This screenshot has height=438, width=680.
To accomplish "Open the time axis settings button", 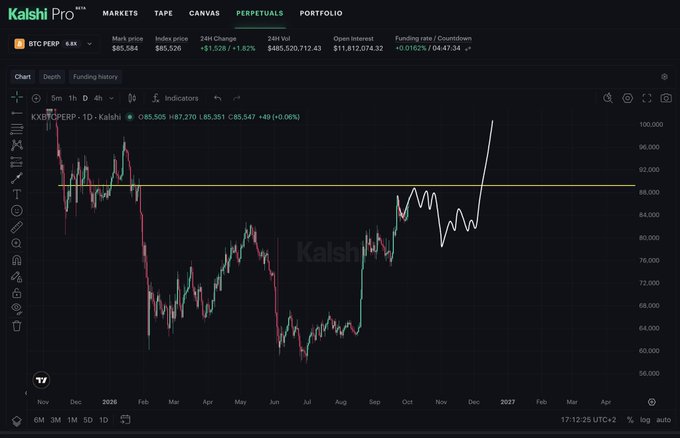I will point(652,402).
